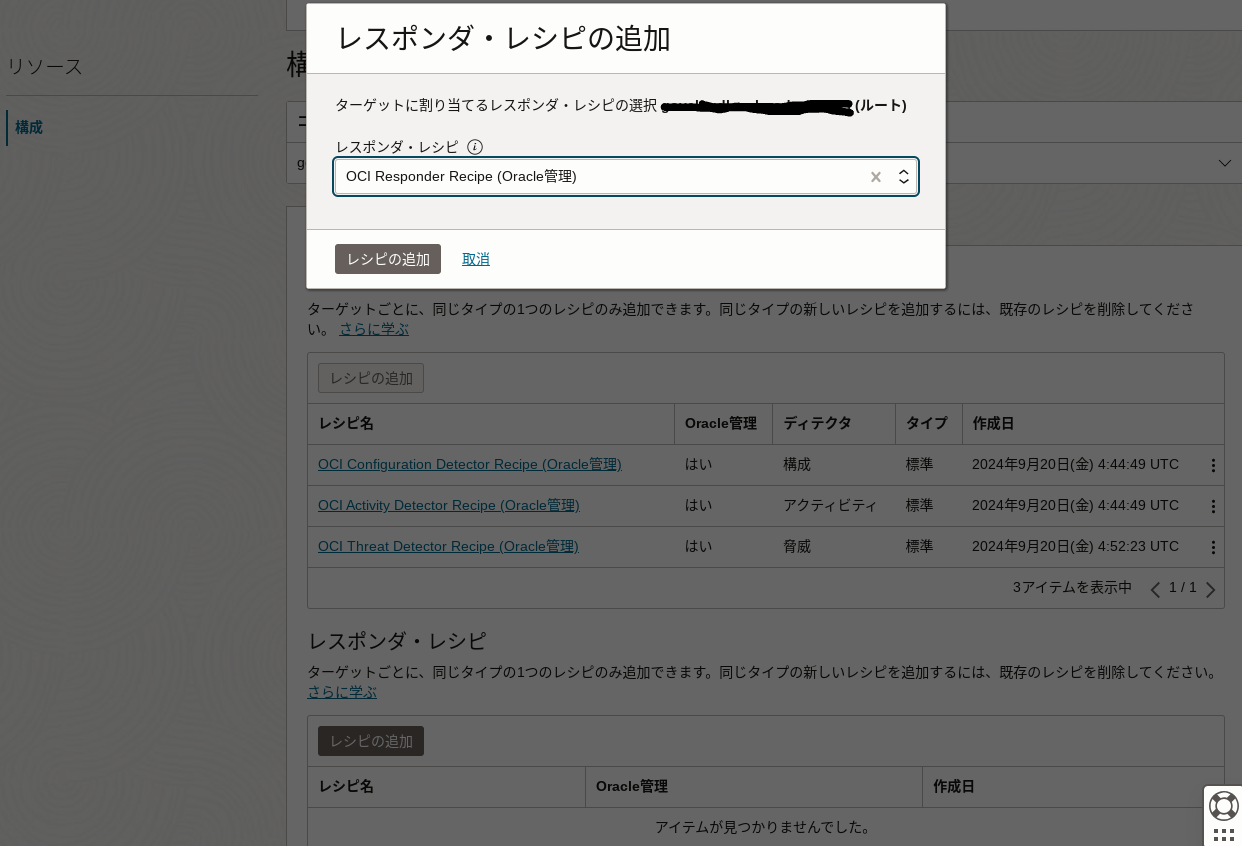Image resolution: width=1242 pixels, height=846 pixels.
Task: Click inside the responder recipe input field
Action: pos(600,177)
